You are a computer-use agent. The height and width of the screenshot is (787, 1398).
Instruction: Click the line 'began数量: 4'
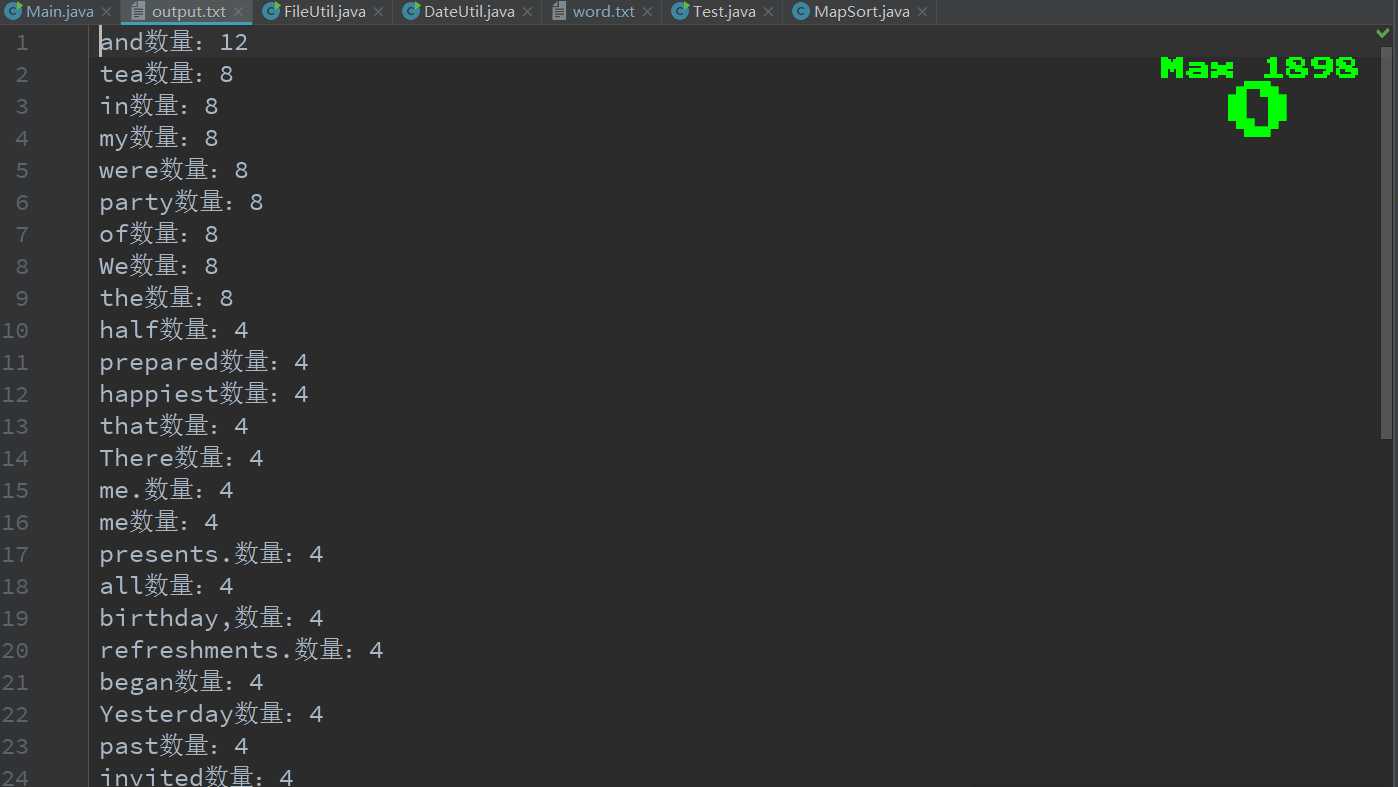click(181, 682)
